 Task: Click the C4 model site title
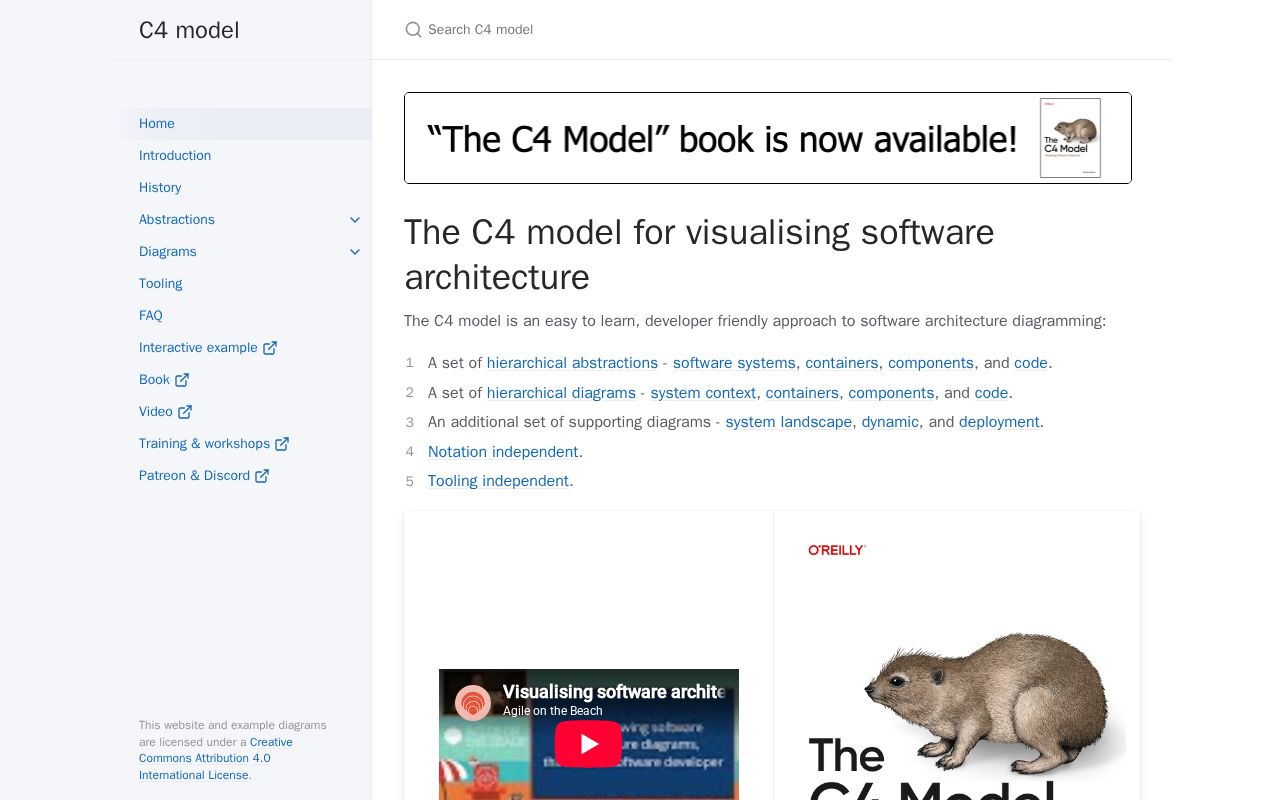189,30
